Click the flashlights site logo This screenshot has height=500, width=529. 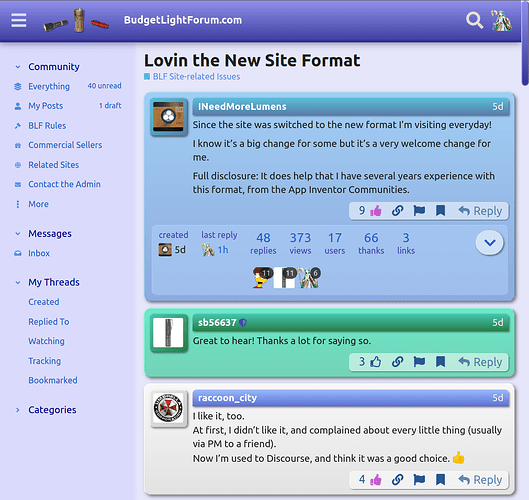(76, 21)
